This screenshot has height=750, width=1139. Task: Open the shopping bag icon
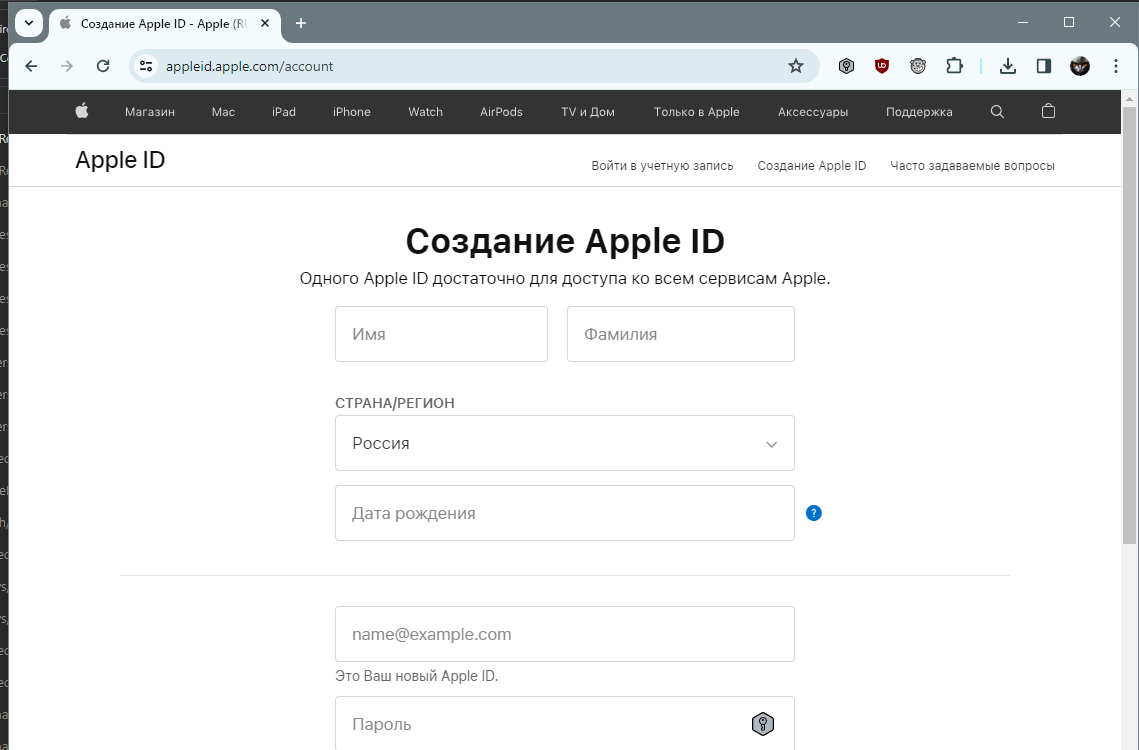click(x=1048, y=111)
